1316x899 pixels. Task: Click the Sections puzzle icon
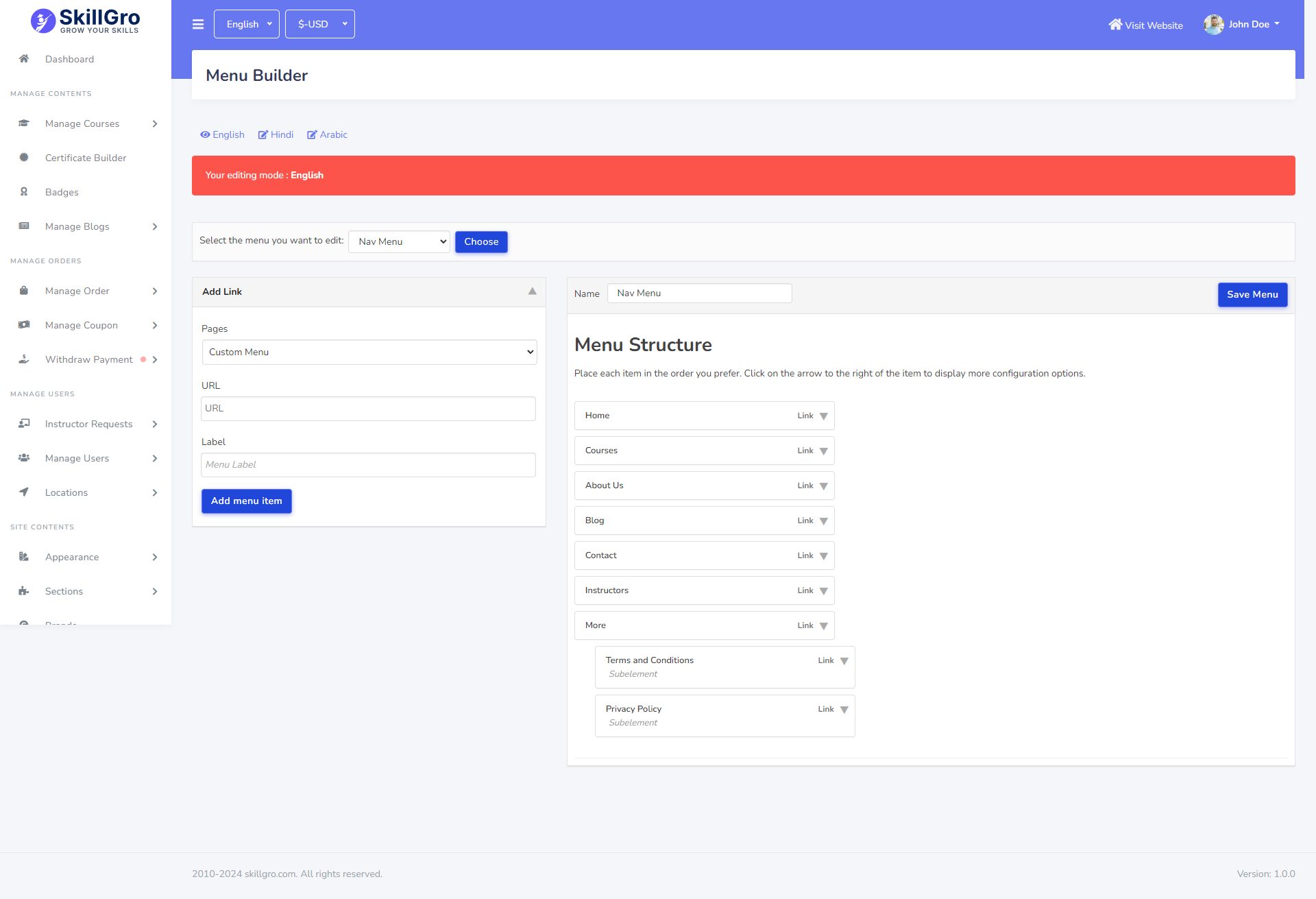pos(24,591)
